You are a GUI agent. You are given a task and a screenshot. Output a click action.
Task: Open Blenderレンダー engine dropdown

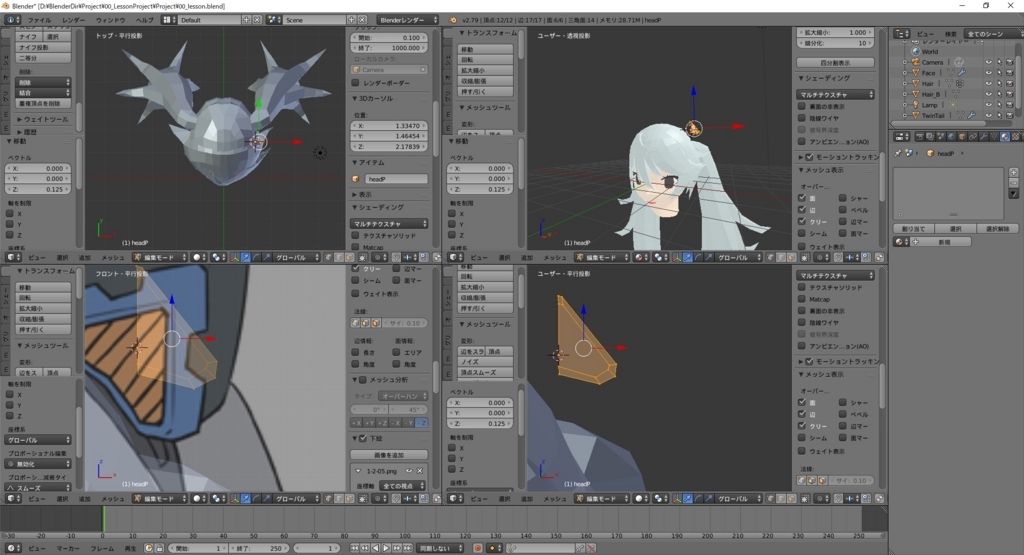coord(408,20)
